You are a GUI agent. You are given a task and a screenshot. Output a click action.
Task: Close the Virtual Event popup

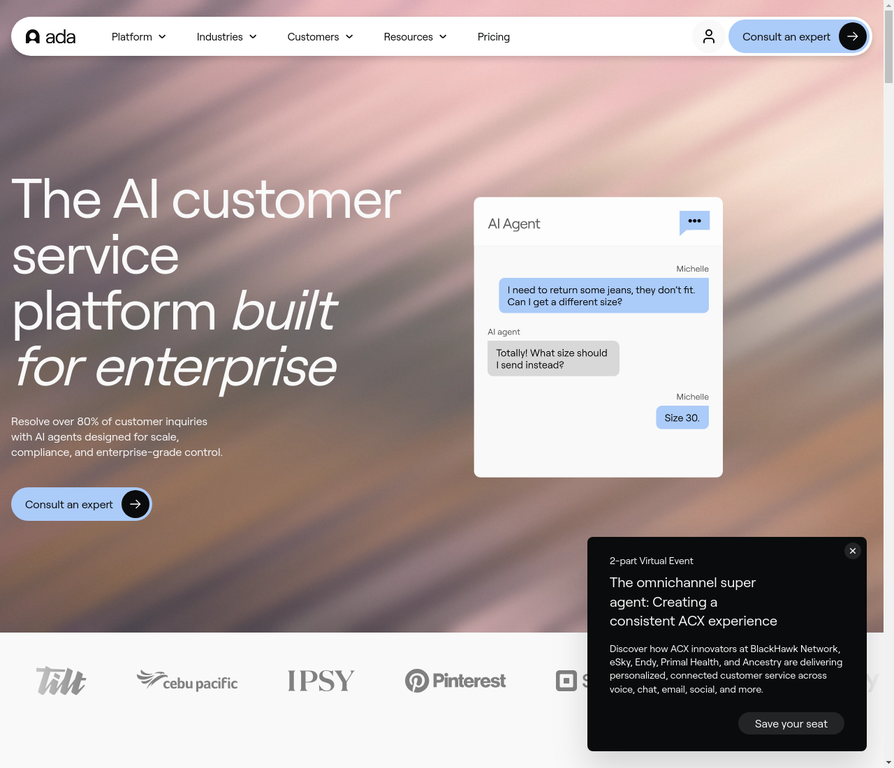852,551
